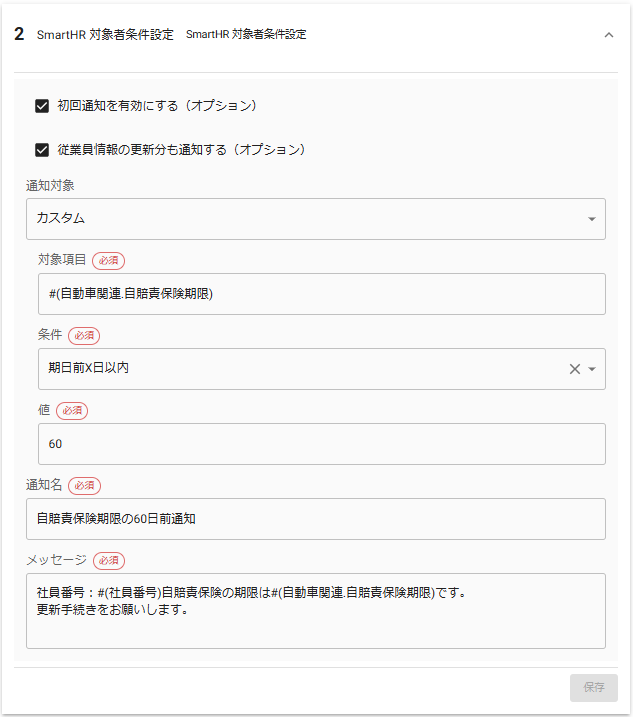
Task: Click into the メッセージ text area
Action: click(x=316, y=611)
